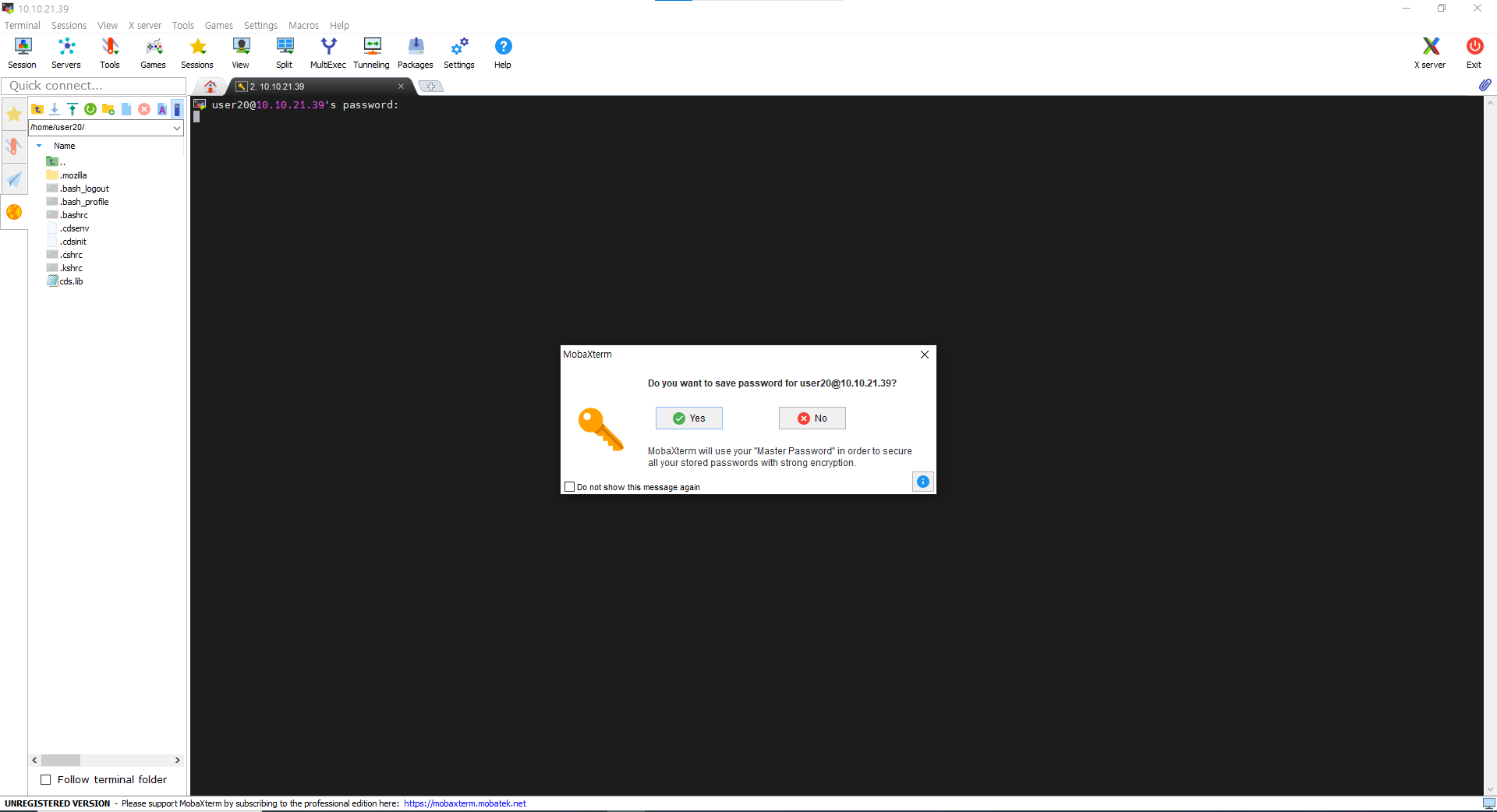This screenshot has height=812, width=1497.
Task: Refresh the SFTP folder with green icon
Action: (90, 109)
